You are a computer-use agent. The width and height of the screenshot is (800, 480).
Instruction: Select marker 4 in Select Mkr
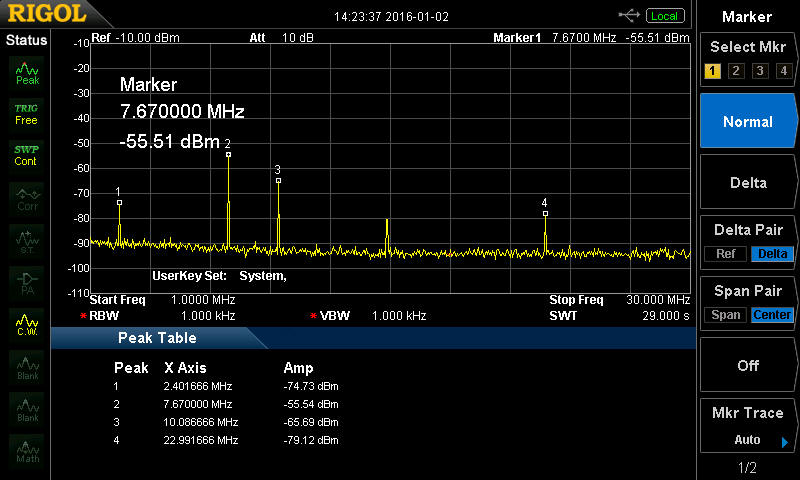click(783, 70)
